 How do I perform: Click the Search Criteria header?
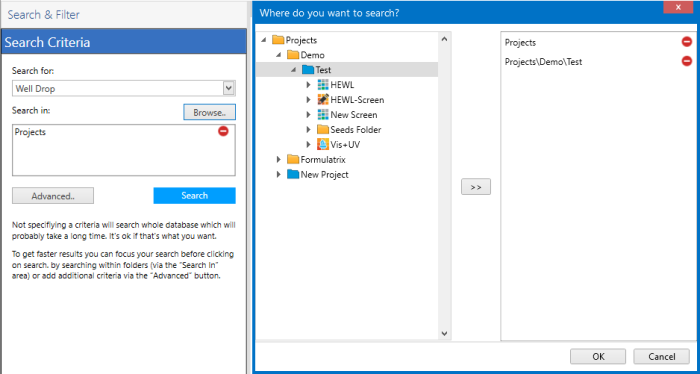pyautogui.click(x=124, y=42)
